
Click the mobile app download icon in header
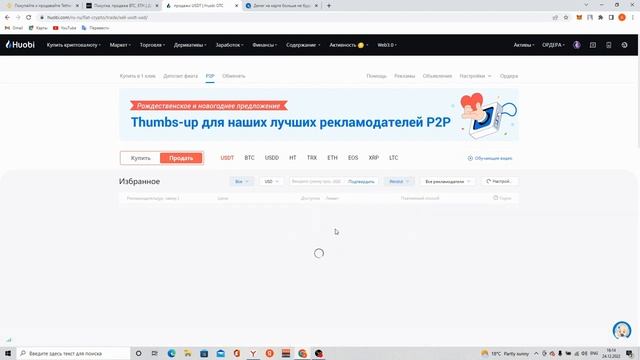click(x=609, y=45)
